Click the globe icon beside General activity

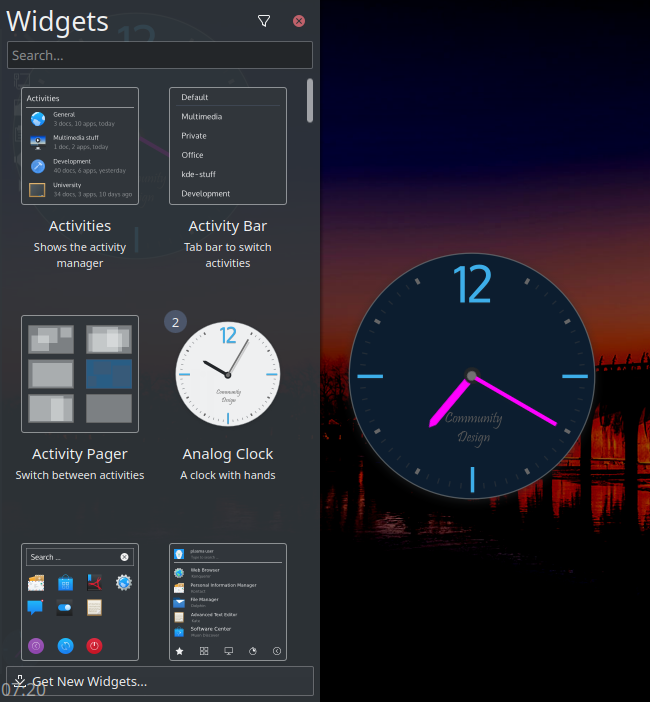click(38, 119)
